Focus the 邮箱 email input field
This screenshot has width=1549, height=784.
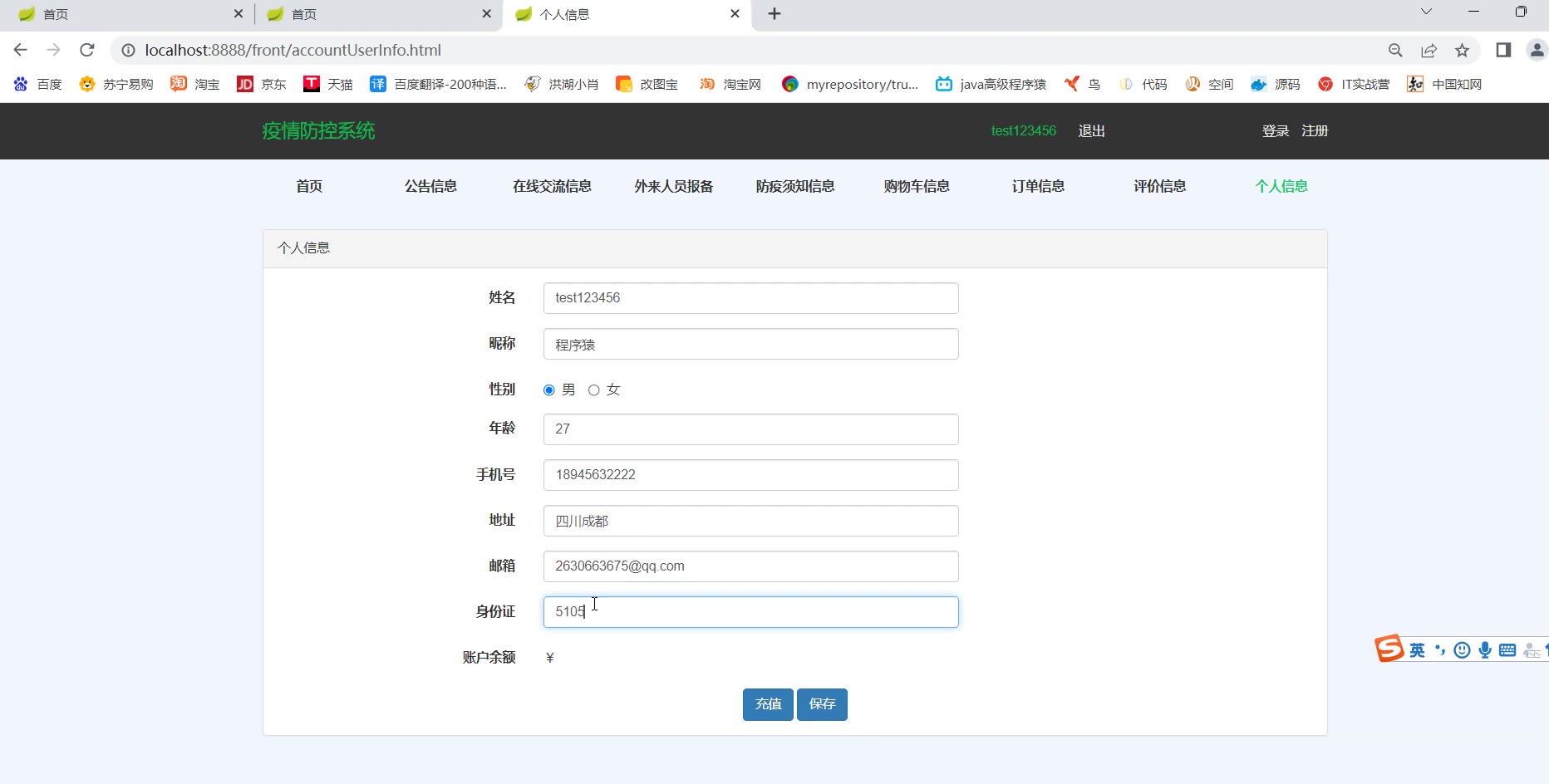click(x=750, y=566)
